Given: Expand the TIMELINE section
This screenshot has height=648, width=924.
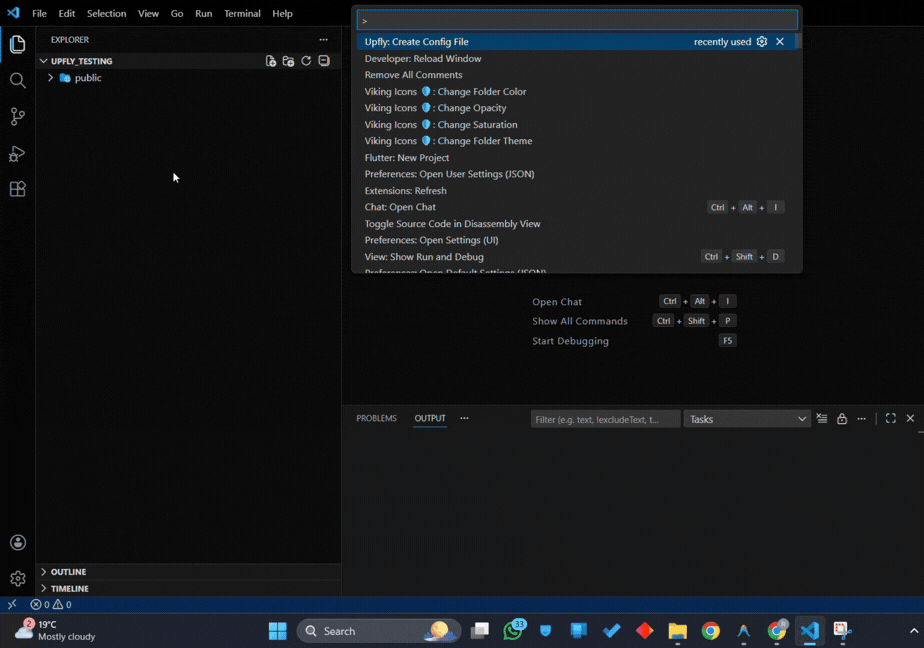Looking at the screenshot, I should (x=70, y=588).
